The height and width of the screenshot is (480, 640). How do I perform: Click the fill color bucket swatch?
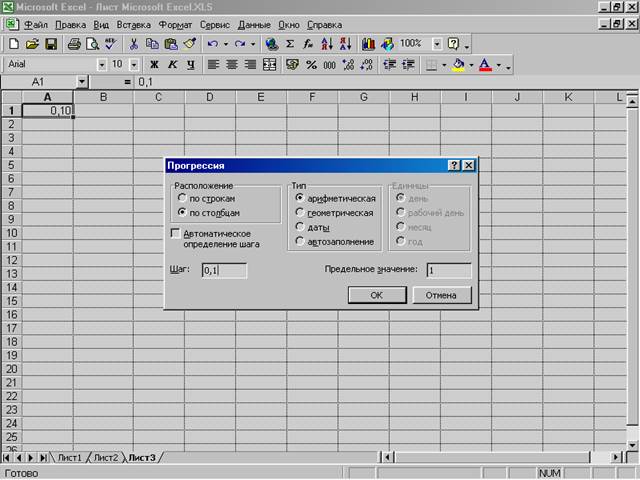point(458,64)
